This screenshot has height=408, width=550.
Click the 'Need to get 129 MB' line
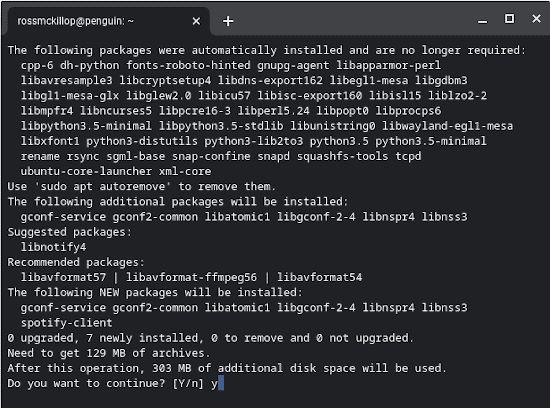[x=109, y=353]
